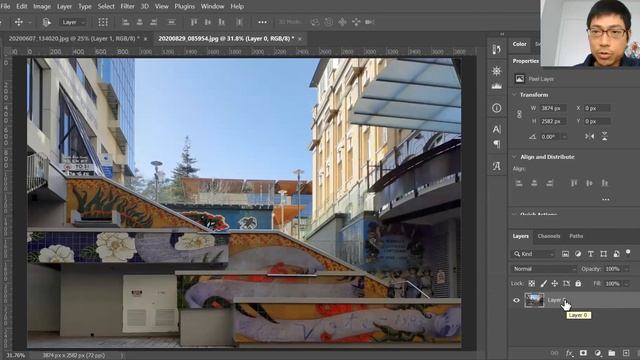Toggle Lock image pixels brush icon
This screenshot has width=640, height=360.
(543, 283)
